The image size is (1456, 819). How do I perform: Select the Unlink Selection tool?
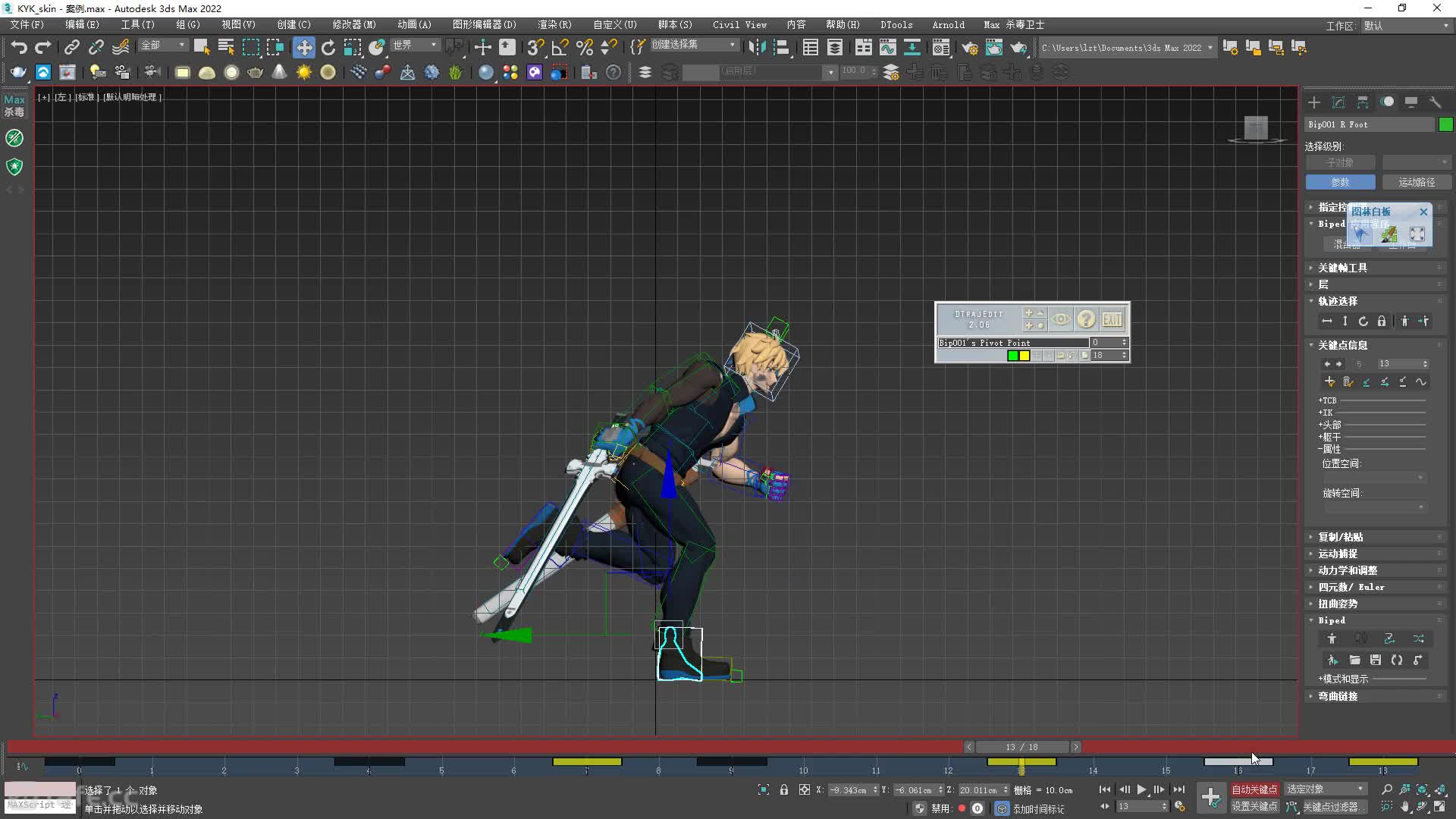pos(96,47)
